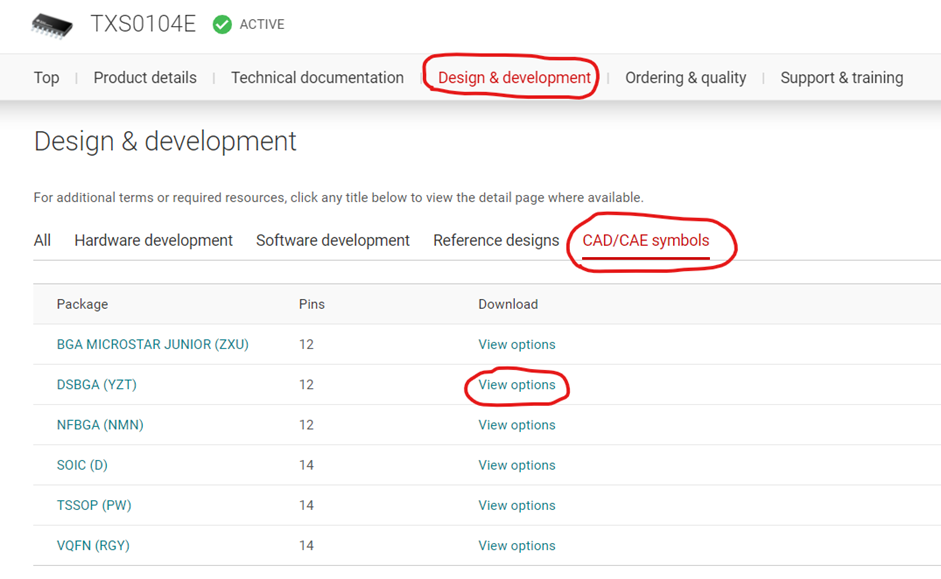Switch to Reference designs tab
This screenshot has width=941, height=579.
pyautogui.click(x=496, y=240)
